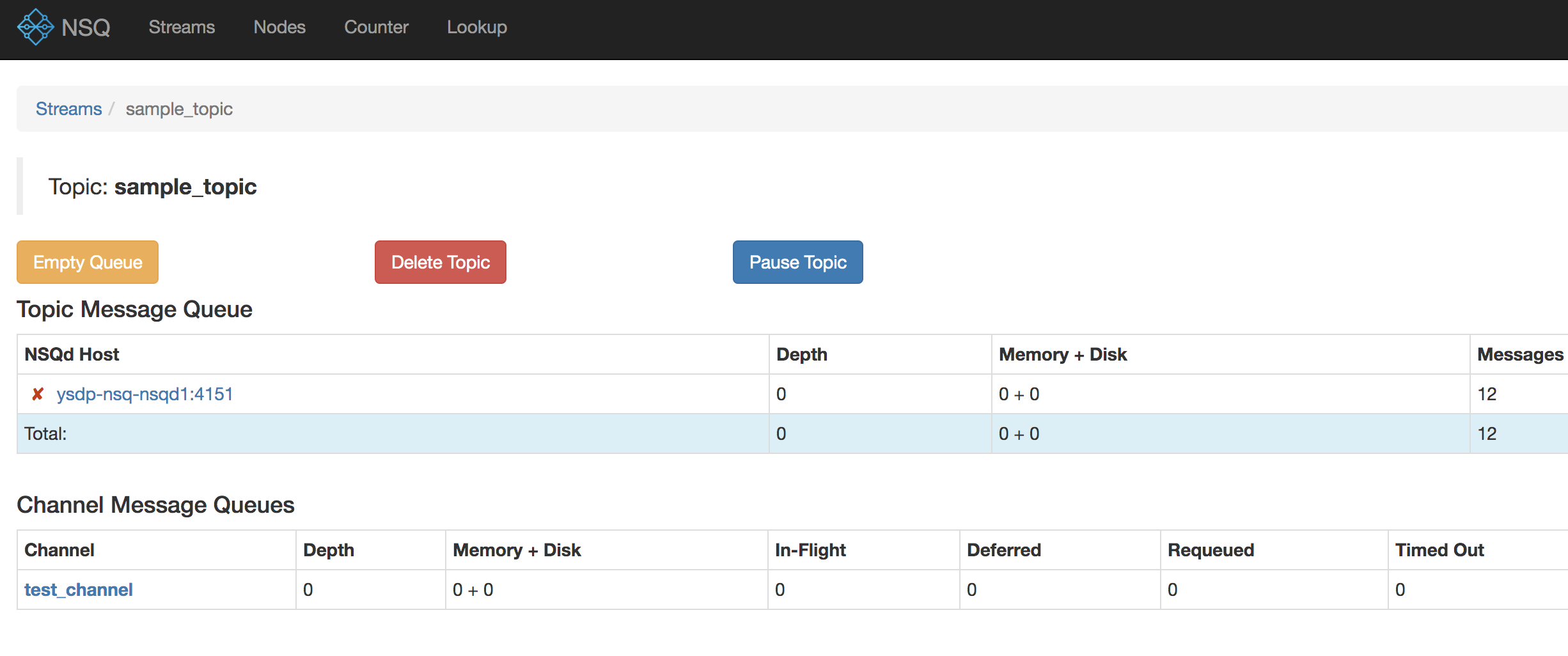Screen dimensions: 1568x656
Task: Go to the Nodes page
Action: [x=279, y=27]
